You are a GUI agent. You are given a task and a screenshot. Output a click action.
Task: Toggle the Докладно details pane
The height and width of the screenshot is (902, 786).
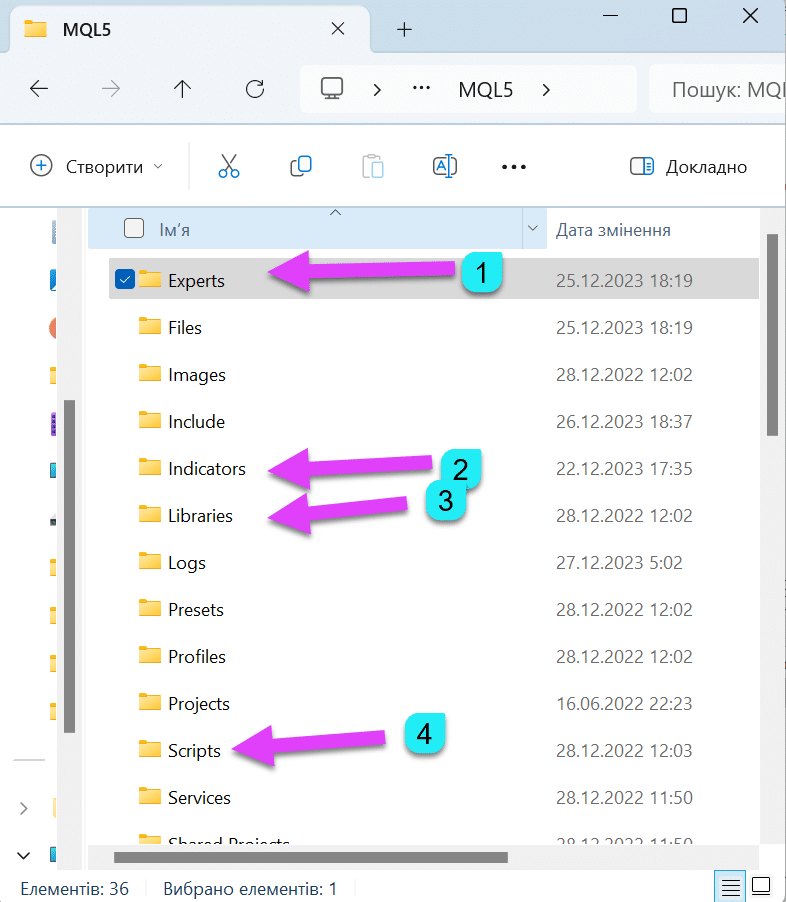point(689,167)
